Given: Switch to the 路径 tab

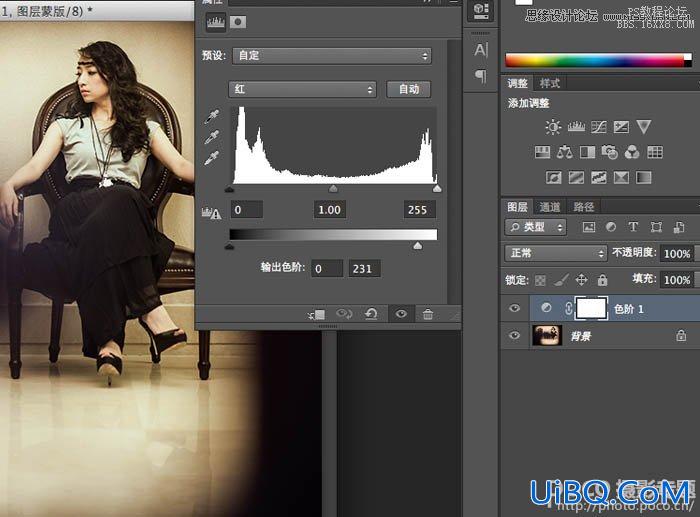Looking at the screenshot, I should (x=583, y=207).
